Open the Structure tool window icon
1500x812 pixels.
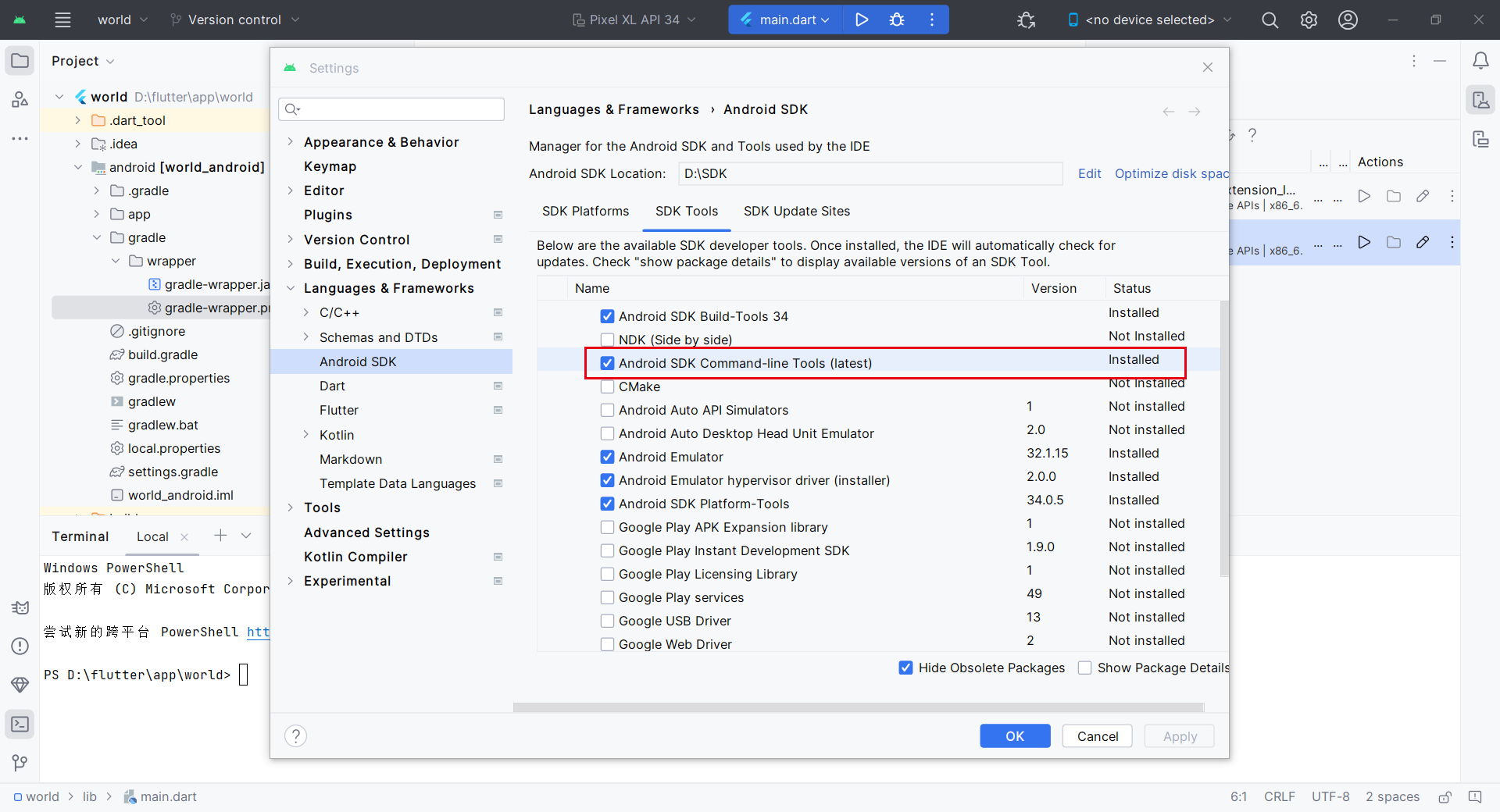[x=20, y=99]
